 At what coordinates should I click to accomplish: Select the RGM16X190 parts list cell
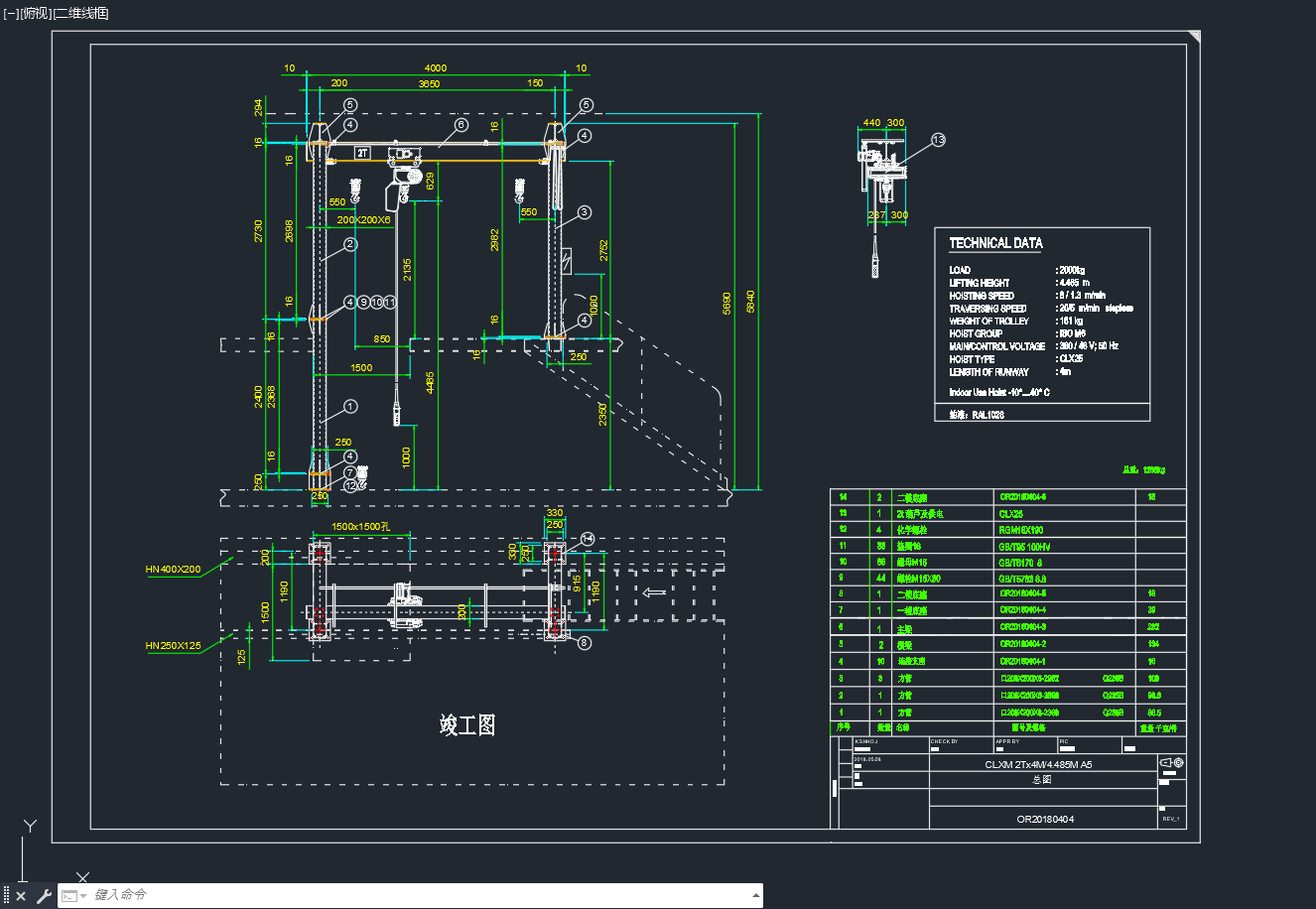click(x=1021, y=530)
